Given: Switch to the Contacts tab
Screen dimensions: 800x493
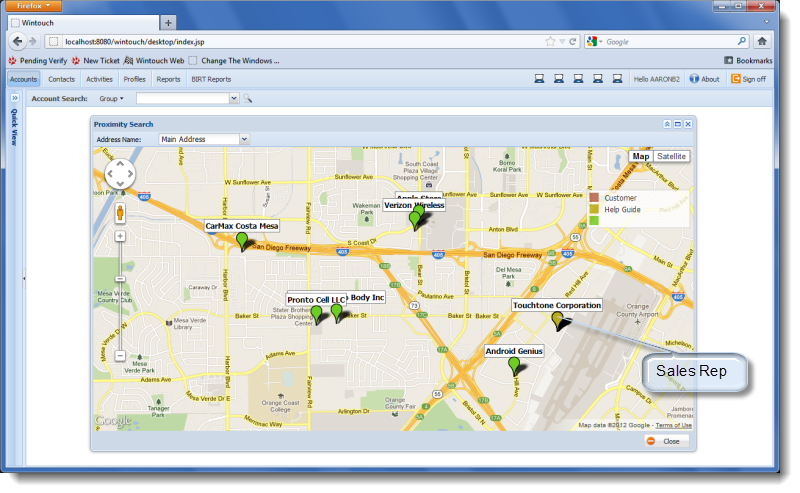Looking at the screenshot, I should (61, 79).
